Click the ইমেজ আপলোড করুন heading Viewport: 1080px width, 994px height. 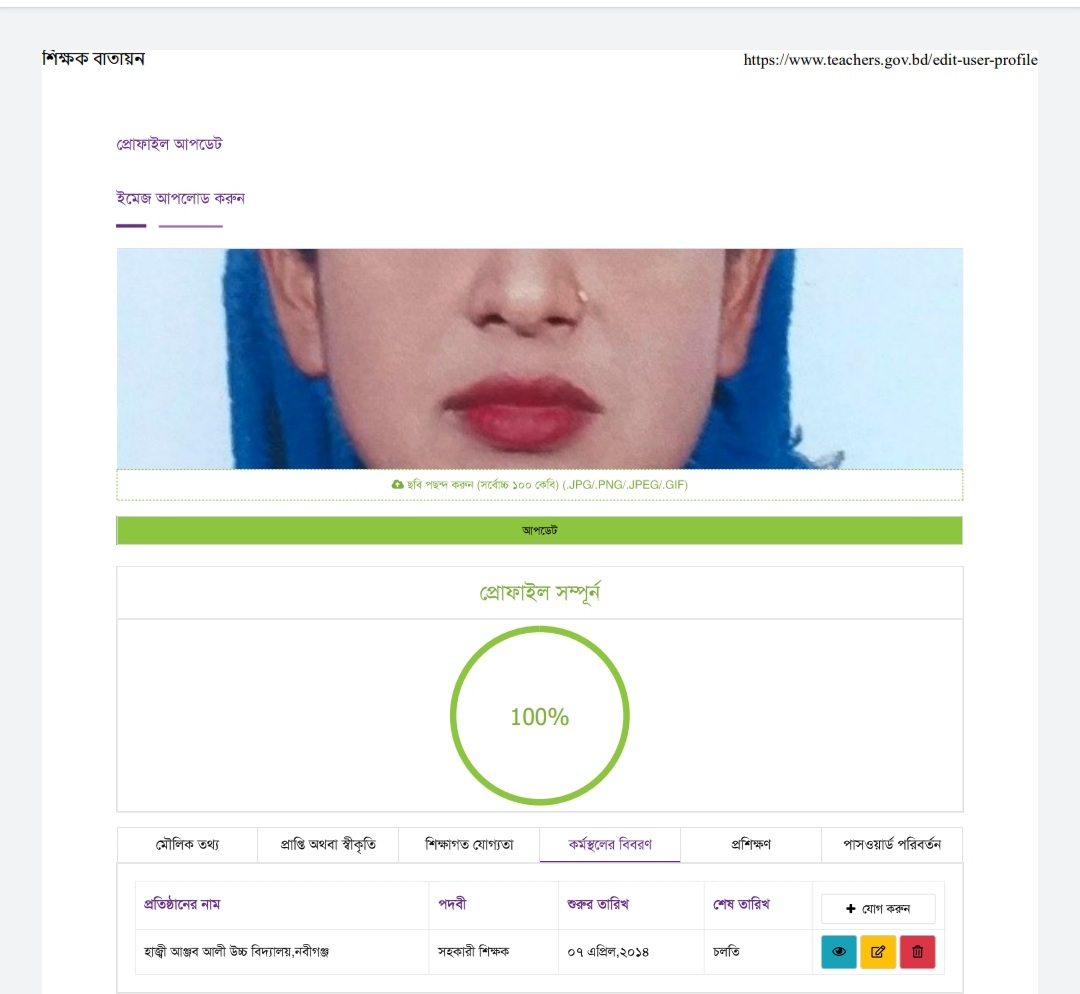point(180,198)
